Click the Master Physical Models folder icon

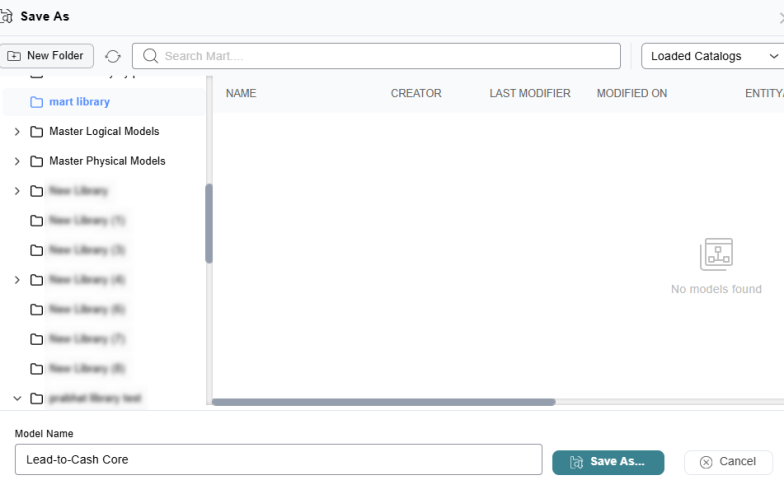click(36, 161)
